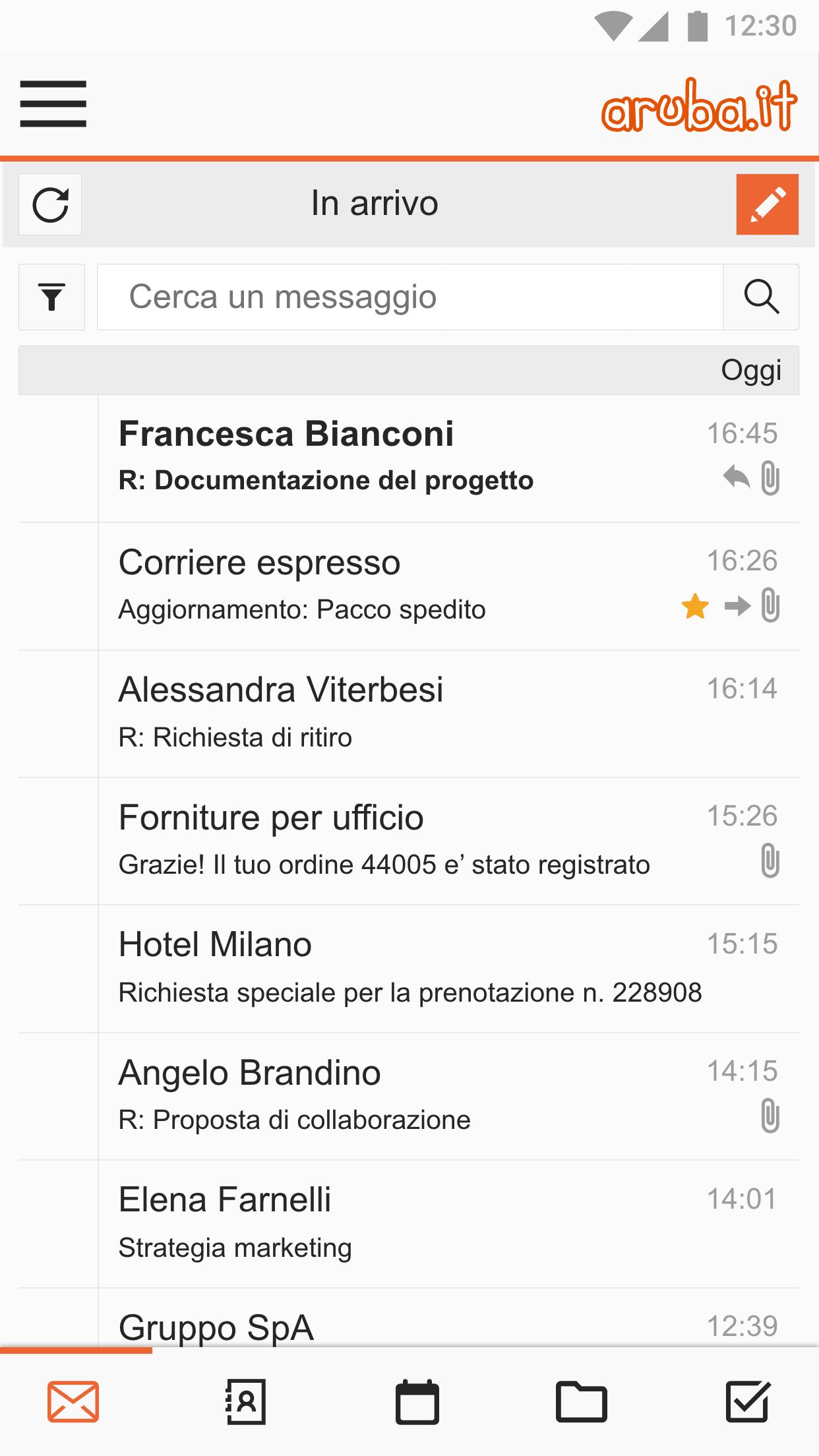Open Hotel Milano reservation request email
The width and height of the screenshot is (819, 1456).
click(396, 968)
